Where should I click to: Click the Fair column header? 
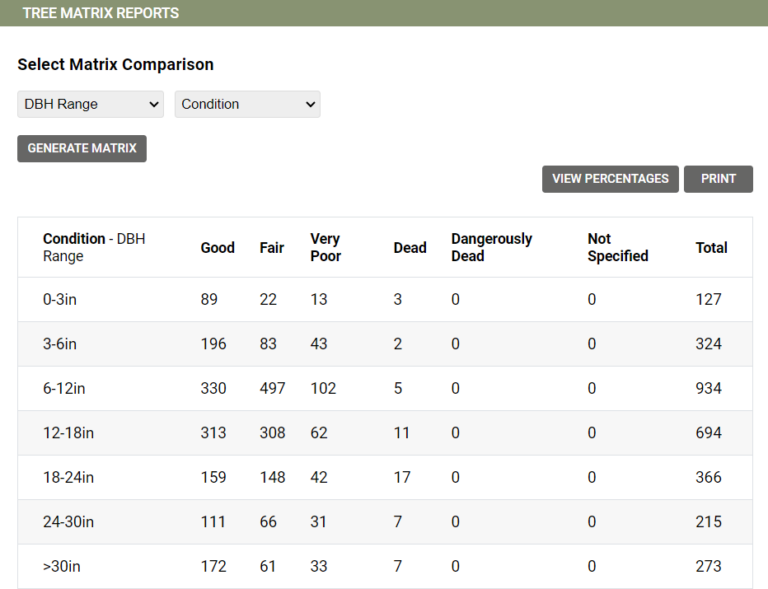[x=272, y=248]
